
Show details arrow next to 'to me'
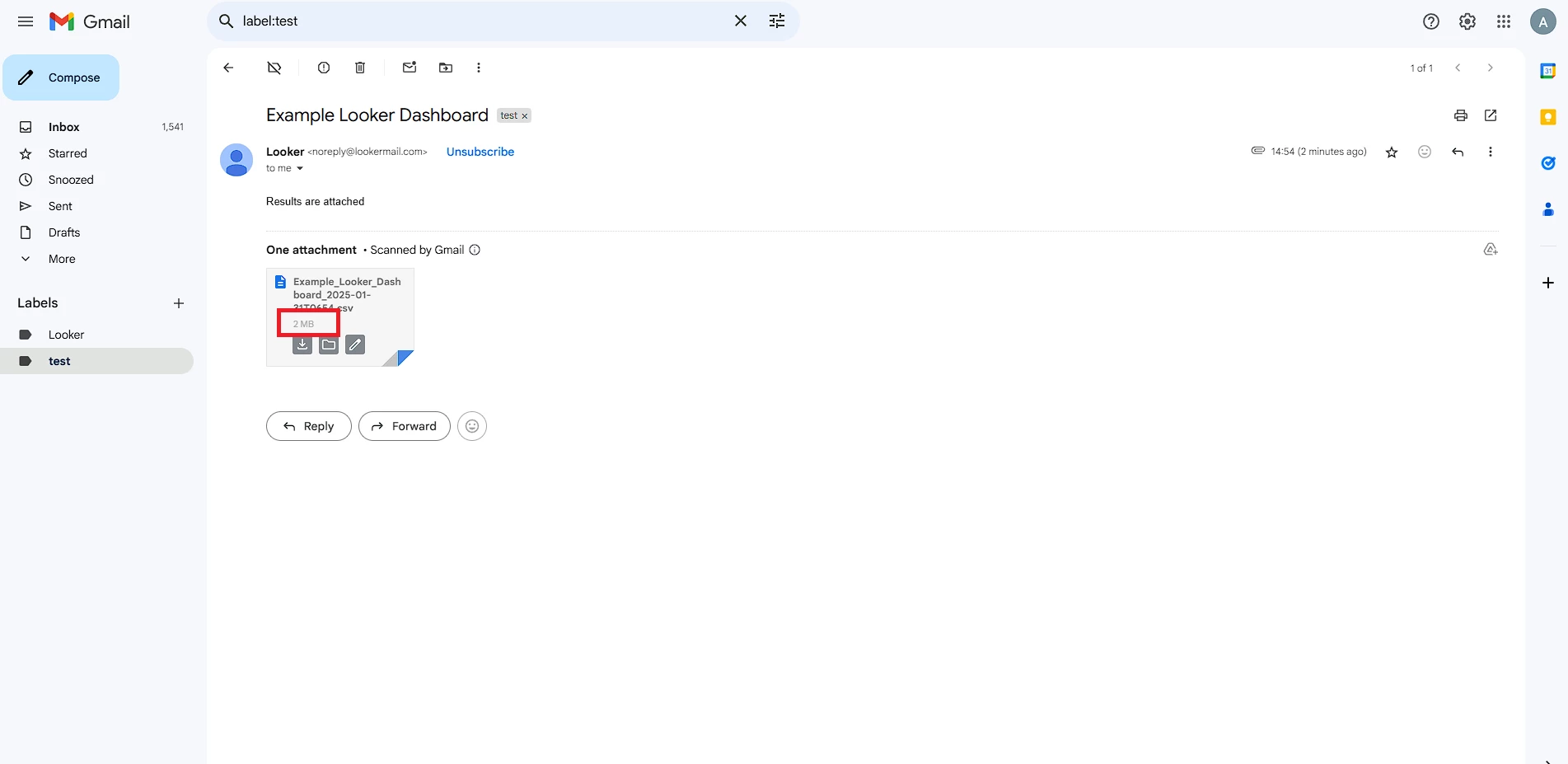coord(300,168)
